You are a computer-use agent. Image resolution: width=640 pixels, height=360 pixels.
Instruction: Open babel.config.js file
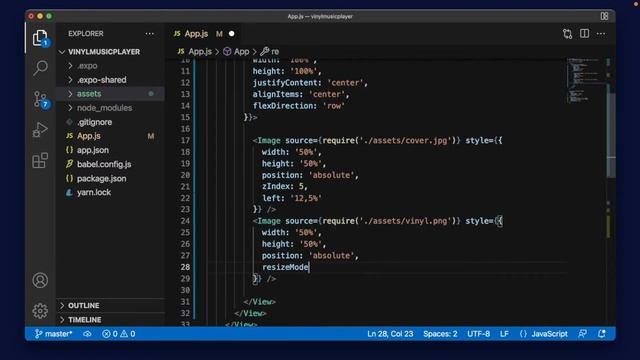pyautogui.click(x=111, y=164)
